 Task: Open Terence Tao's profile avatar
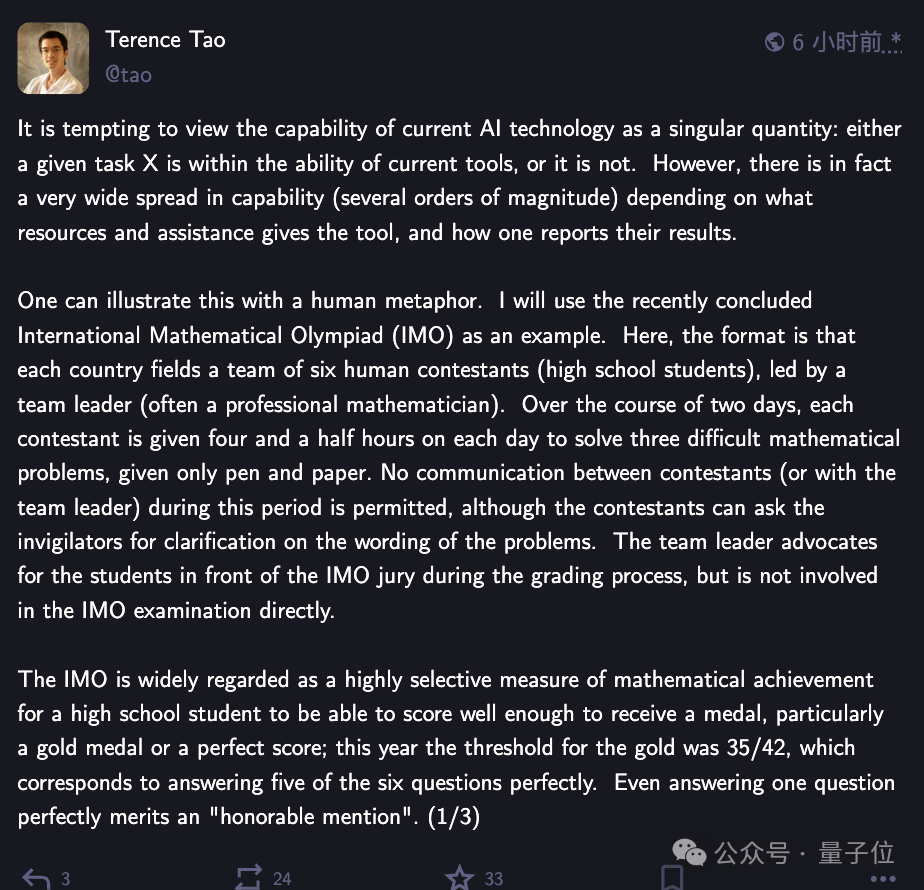[53, 57]
